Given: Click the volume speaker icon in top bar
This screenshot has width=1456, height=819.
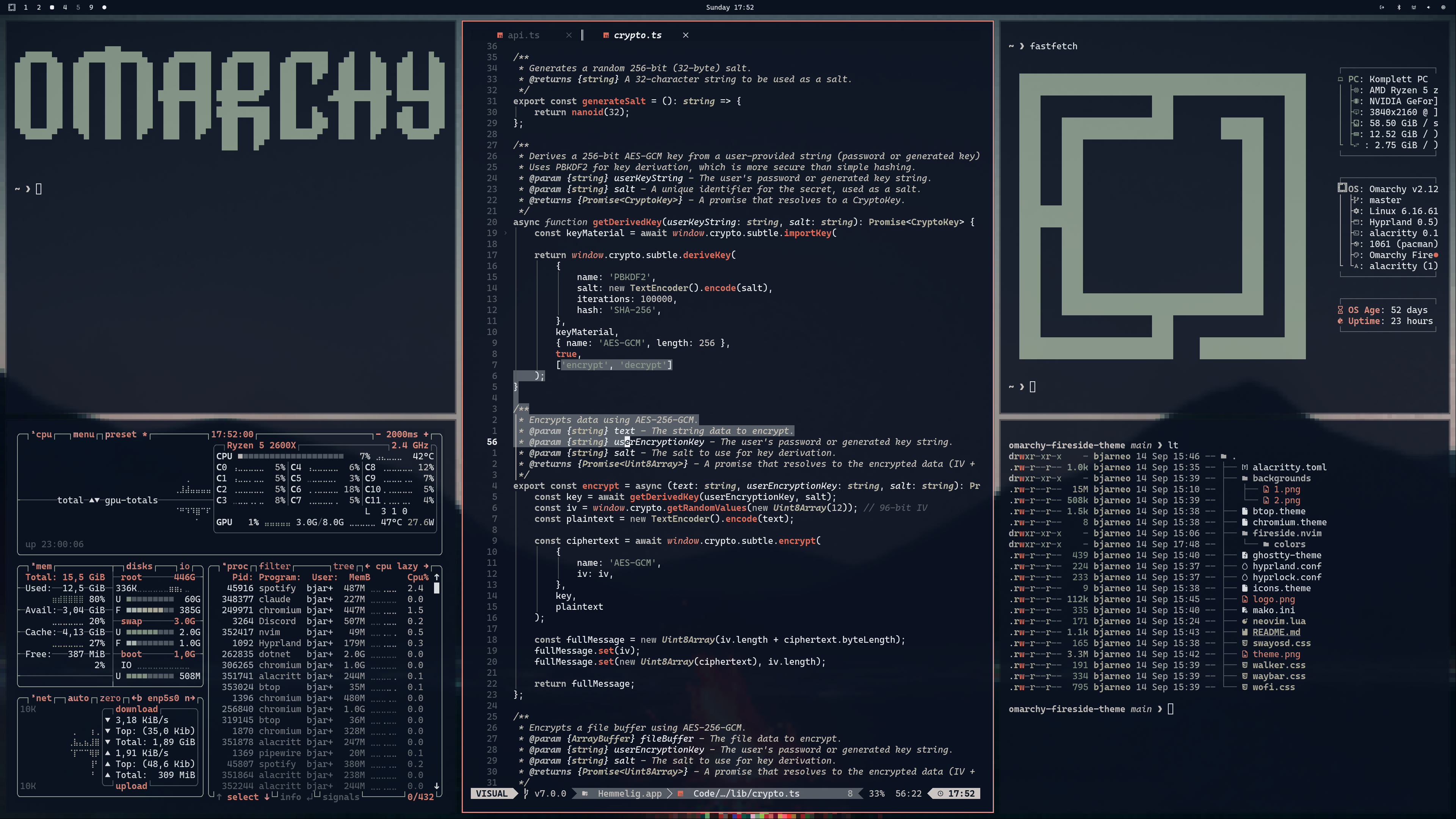Looking at the screenshot, I should click(1429, 7).
